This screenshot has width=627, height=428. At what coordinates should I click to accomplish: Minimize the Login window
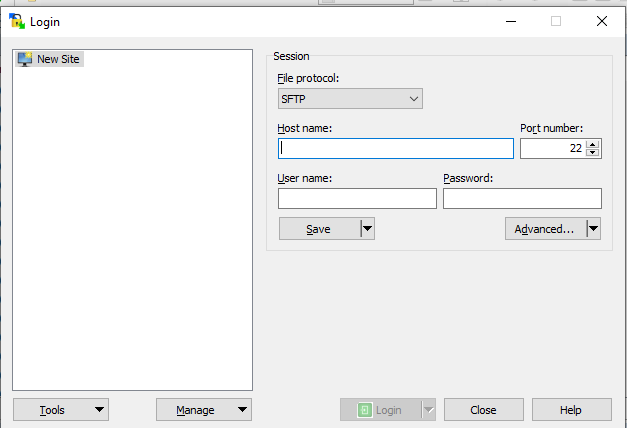[511, 21]
